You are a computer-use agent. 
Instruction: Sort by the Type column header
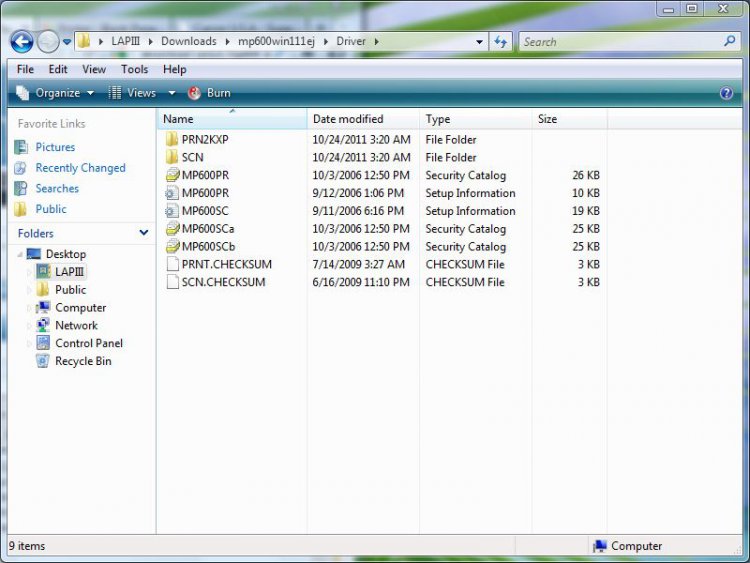(476, 119)
